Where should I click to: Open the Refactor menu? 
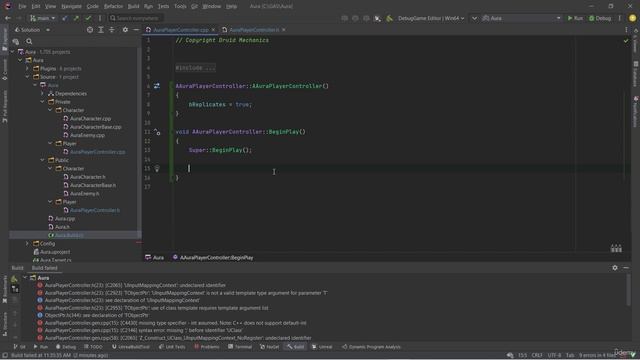click(x=113, y=6)
